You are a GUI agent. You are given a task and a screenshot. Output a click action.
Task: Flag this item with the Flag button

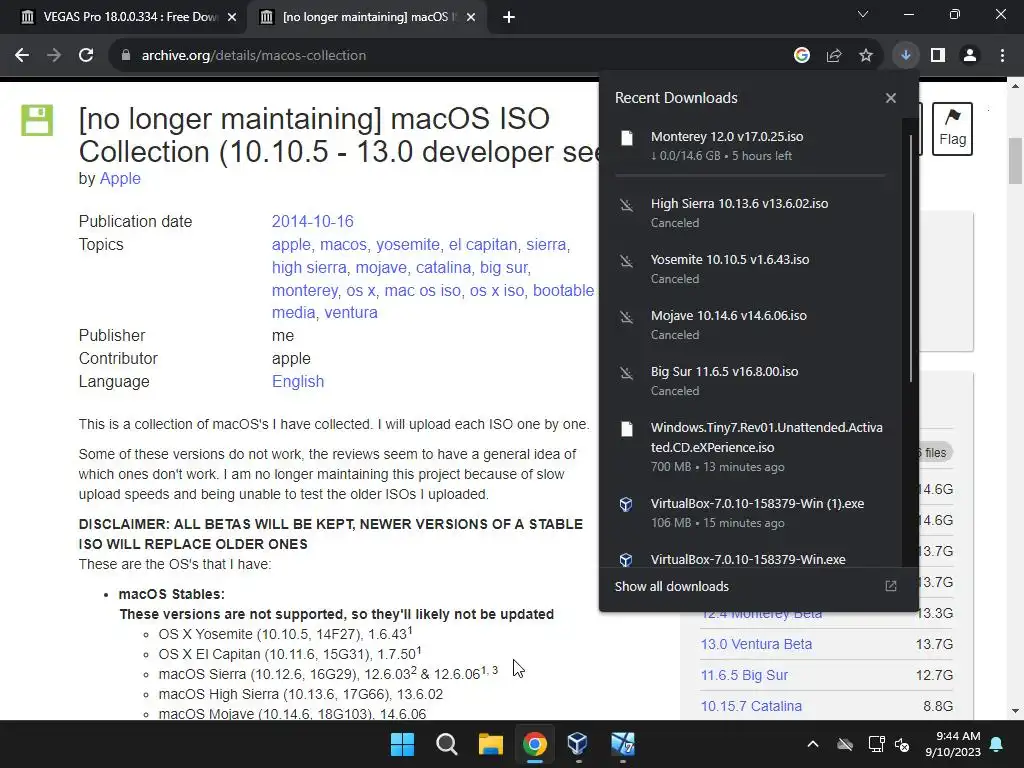pyautogui.click(x=952, y=129)
